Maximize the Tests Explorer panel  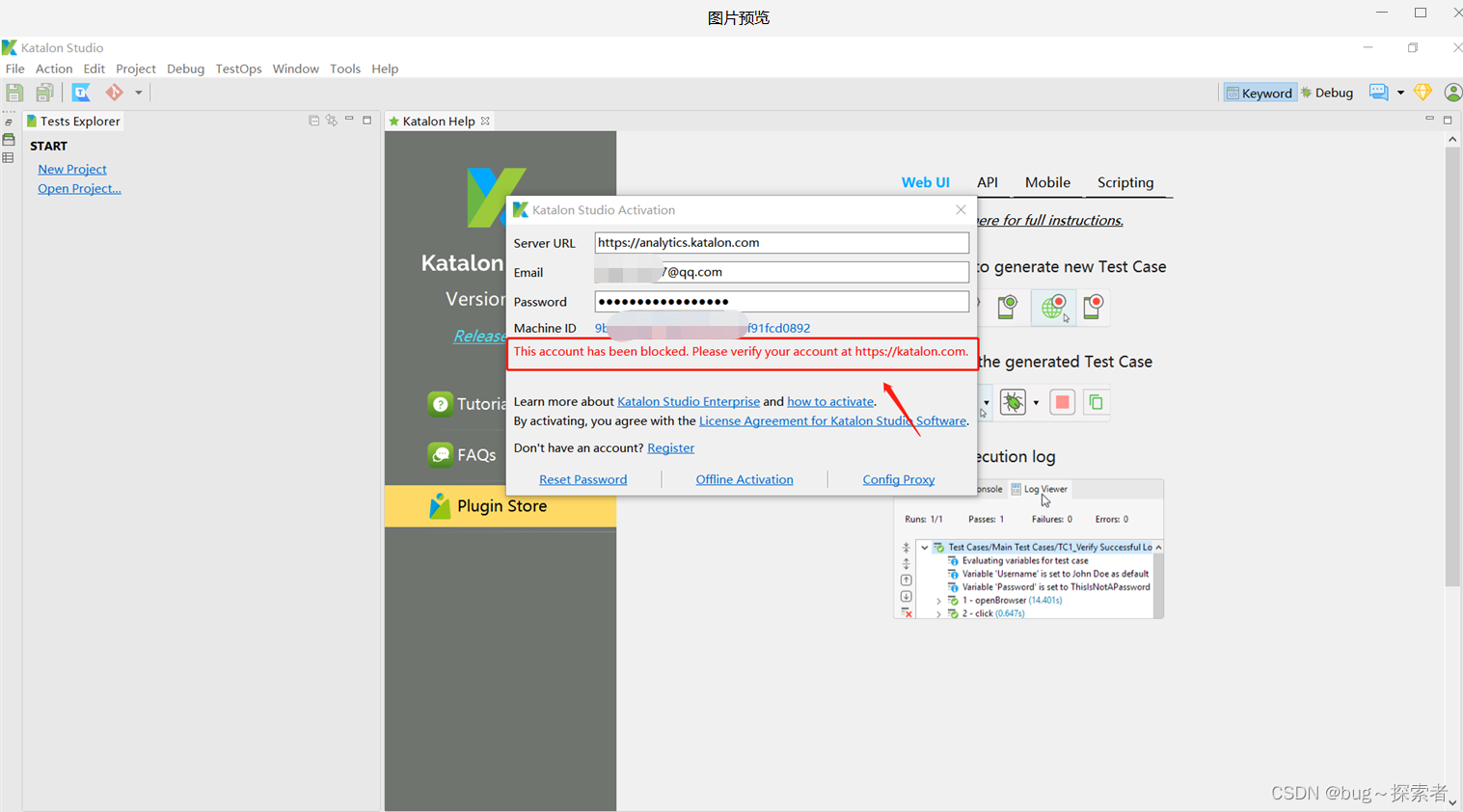pyautogui.click(x=367, y=121)
